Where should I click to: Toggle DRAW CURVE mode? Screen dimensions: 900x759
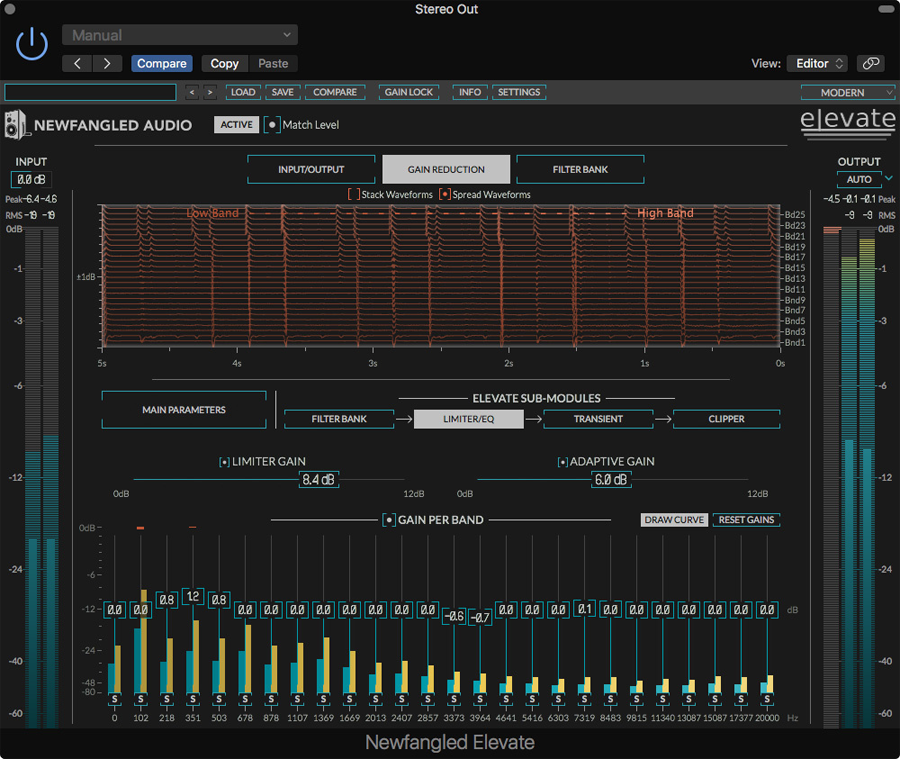coord(674,520)
